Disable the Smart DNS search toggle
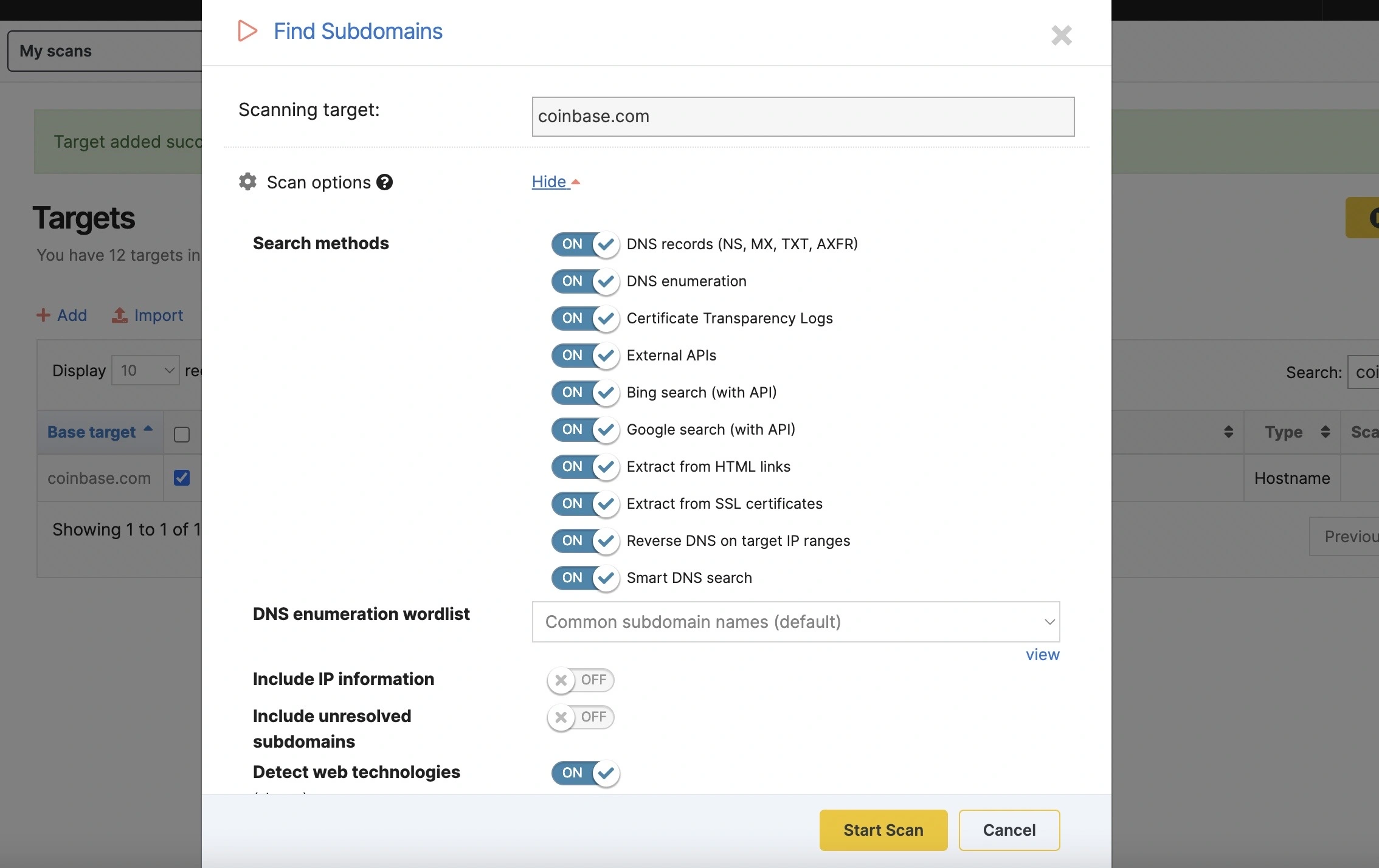This screenshot has height=868, width=1379. [584, 578]
